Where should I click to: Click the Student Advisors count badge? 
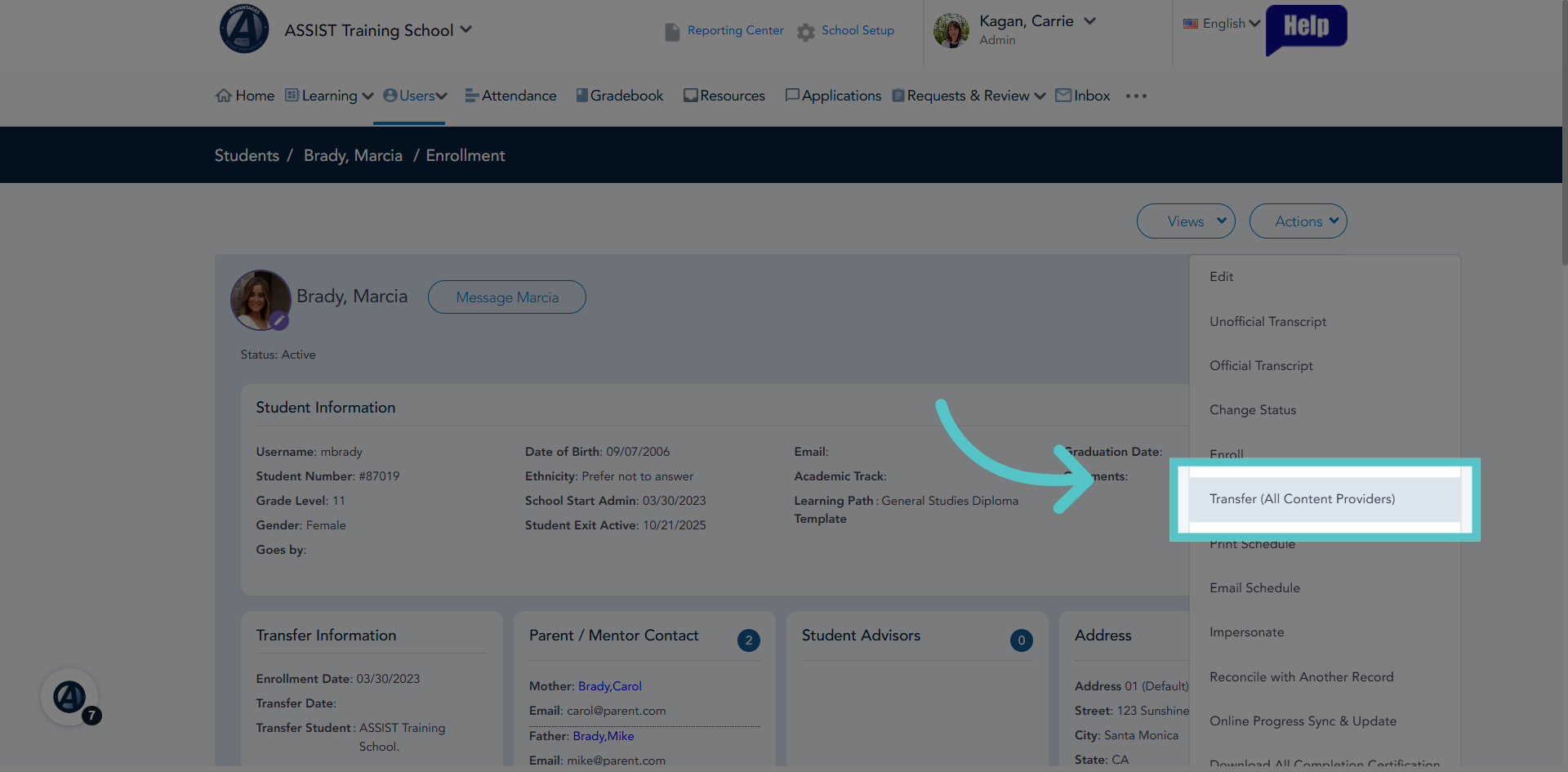tap(1022, 640)
